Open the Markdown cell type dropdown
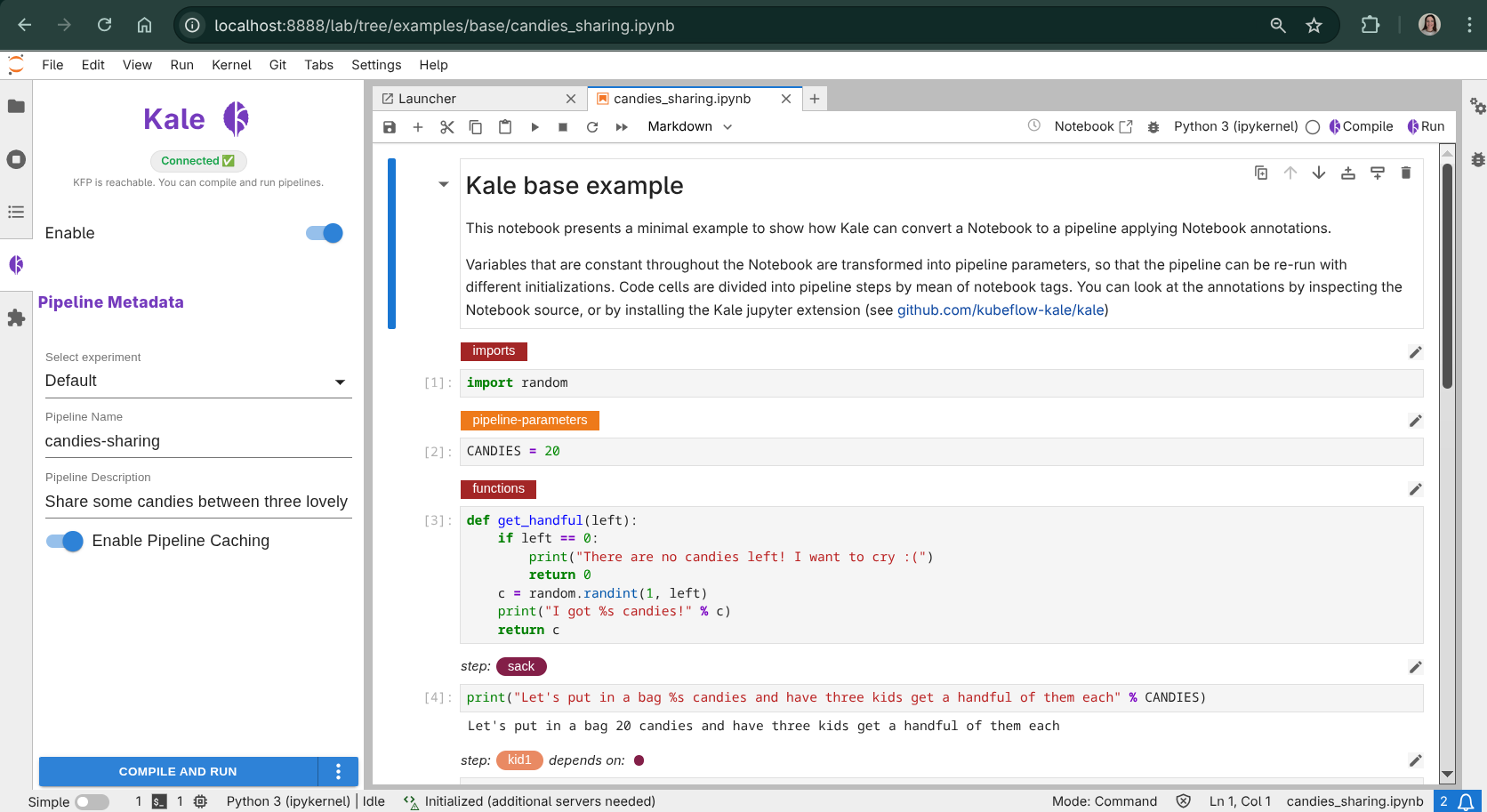The width and height of the screenshot is (1487, 812). click(689, 127)
